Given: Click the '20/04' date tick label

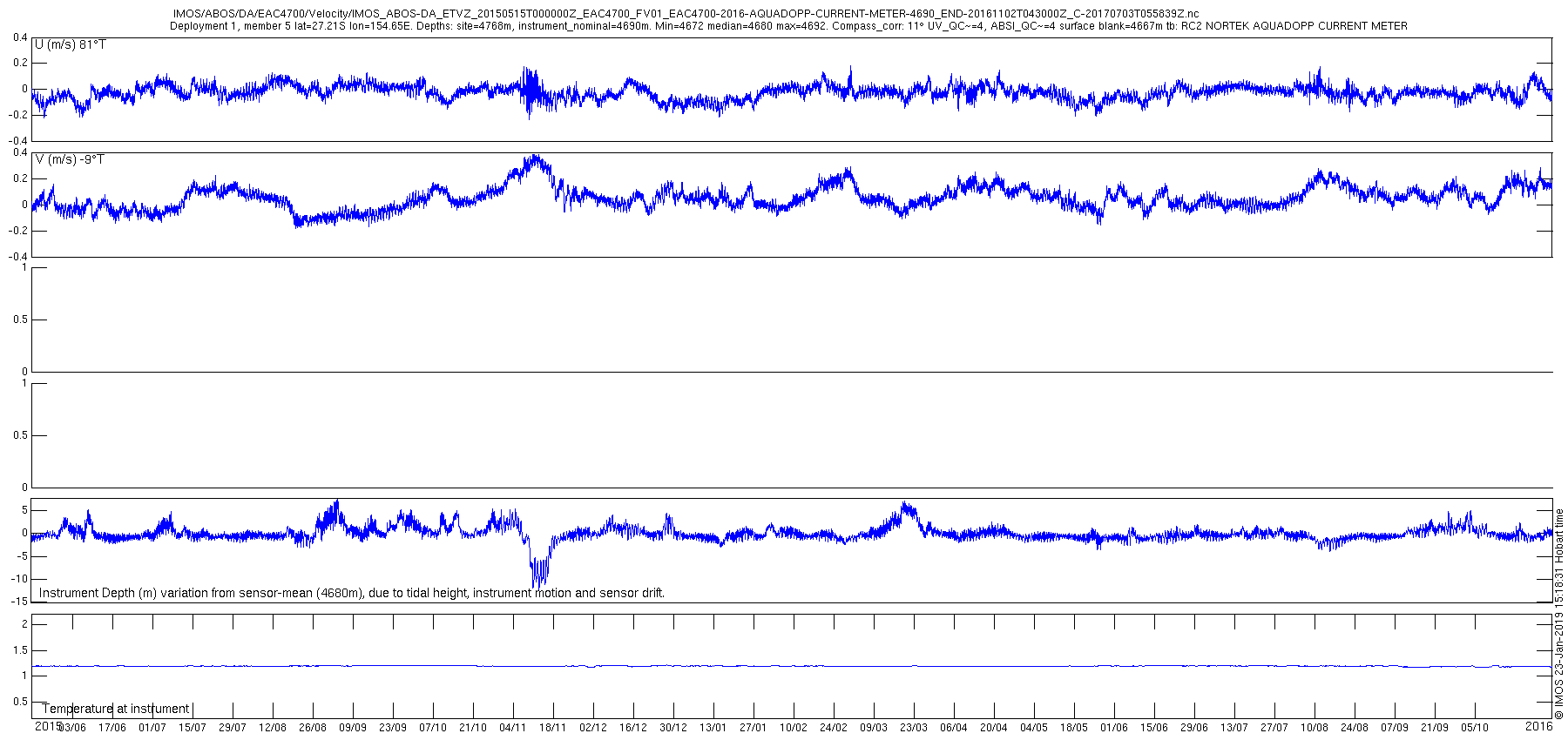Looking at the screenshot, I should coord(994,728).
